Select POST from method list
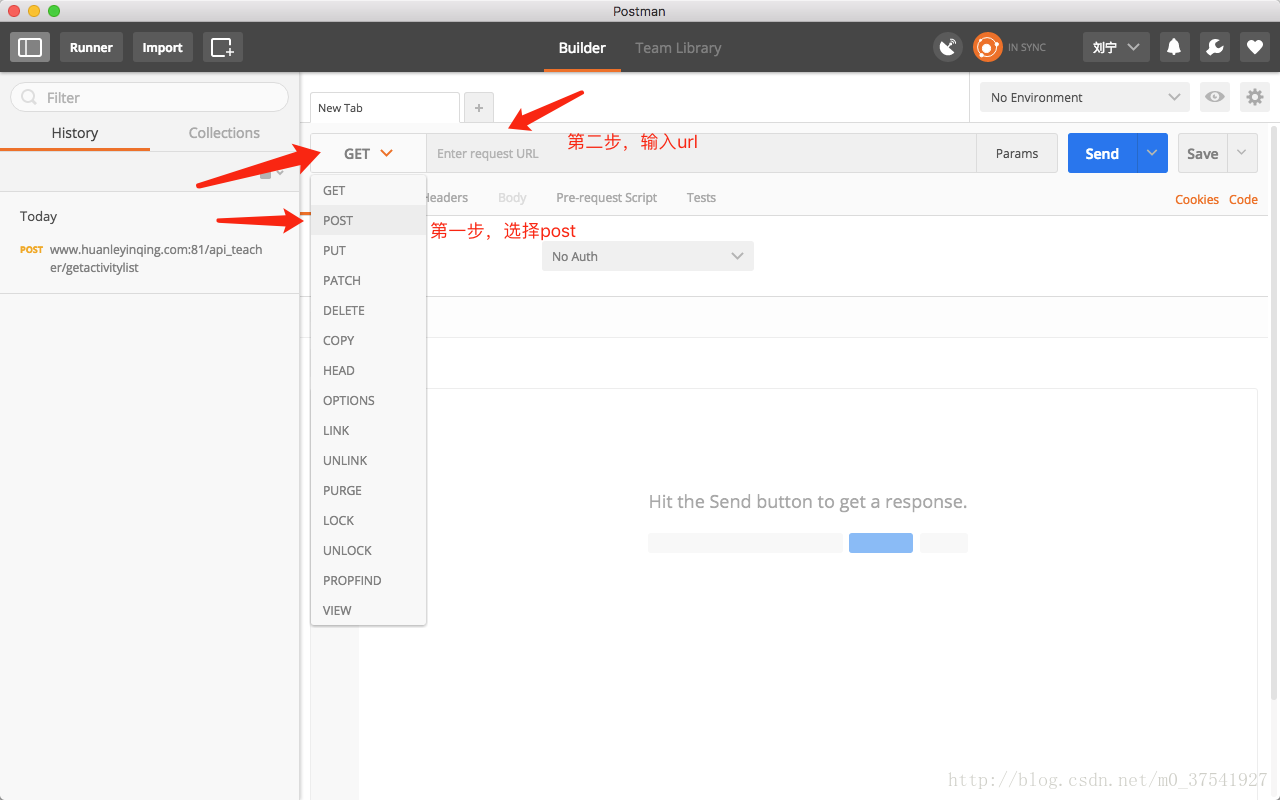 368,220
